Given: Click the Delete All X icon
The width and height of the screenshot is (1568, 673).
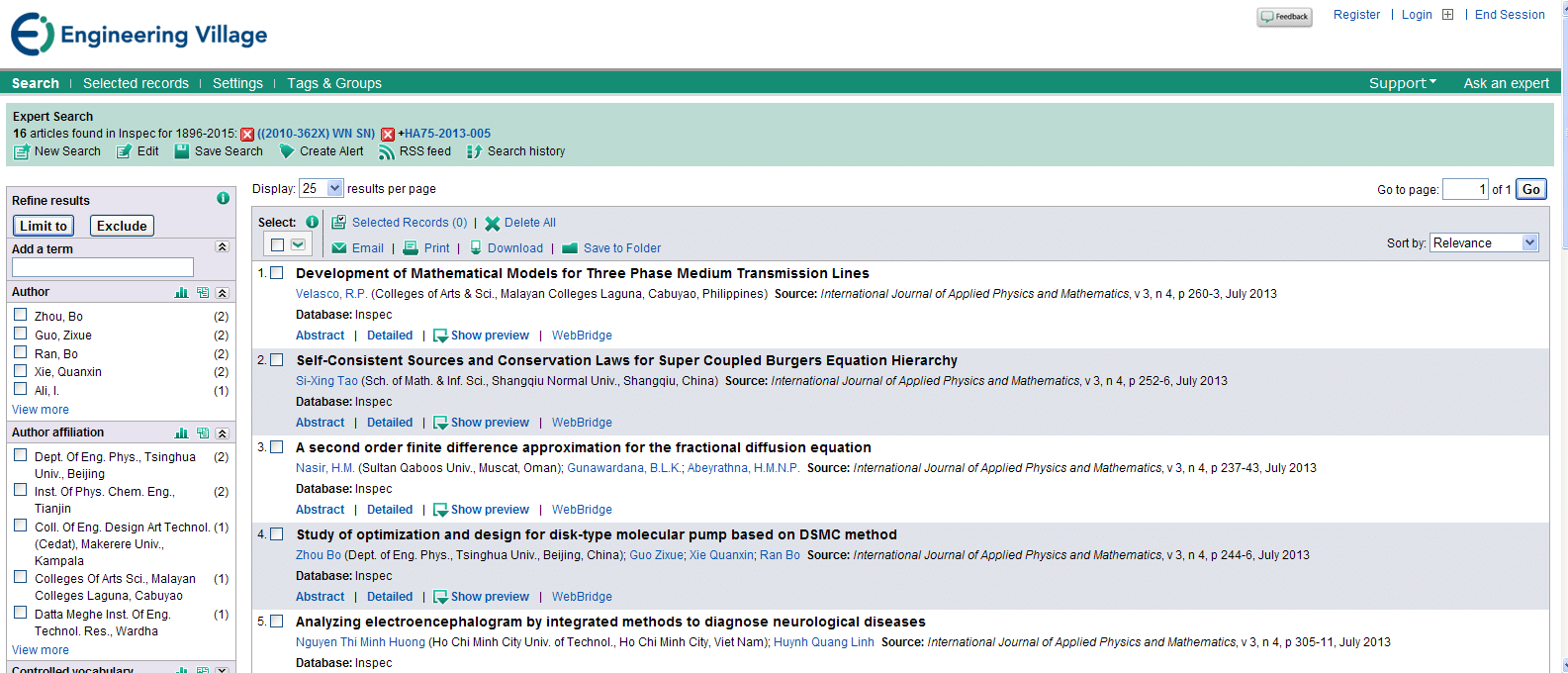Looking at the screenshot, I should [492, 224].
